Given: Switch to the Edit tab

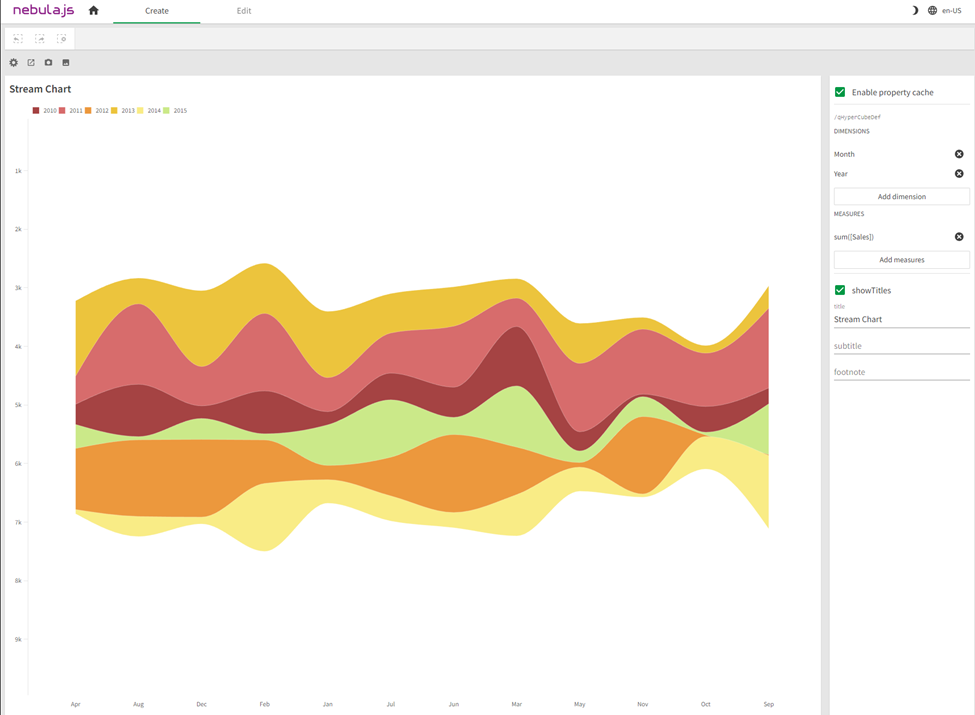Looking at the screenshot, I should (243, 10).
